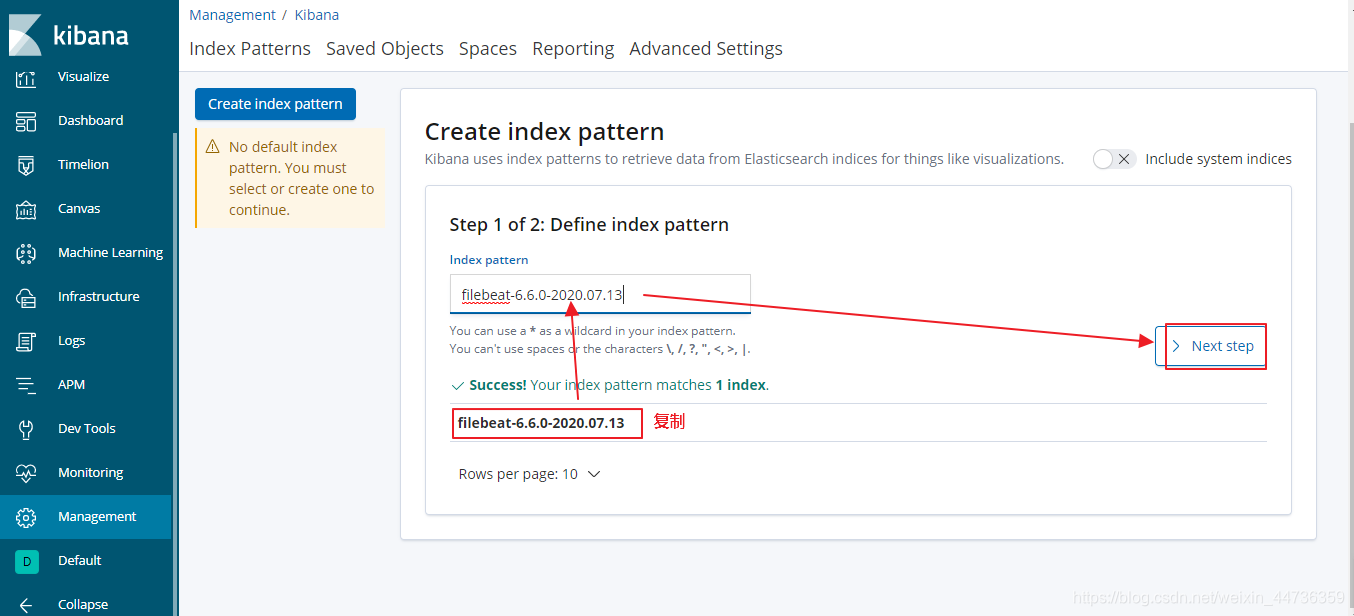Toggle Include system indices switch
Screen dimensions: 1354x616
tap(1114, 159)
